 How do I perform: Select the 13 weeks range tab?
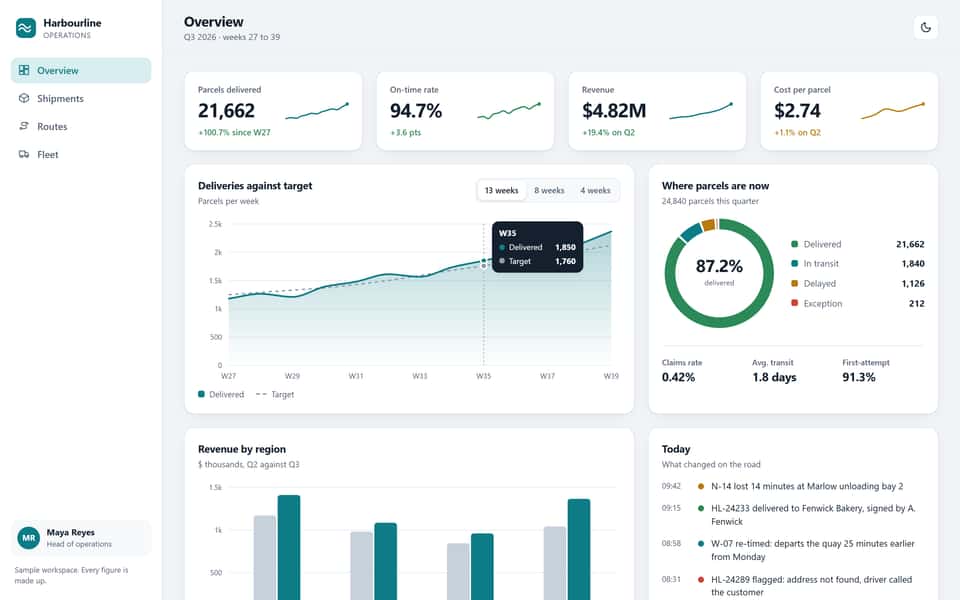point(501,190)
